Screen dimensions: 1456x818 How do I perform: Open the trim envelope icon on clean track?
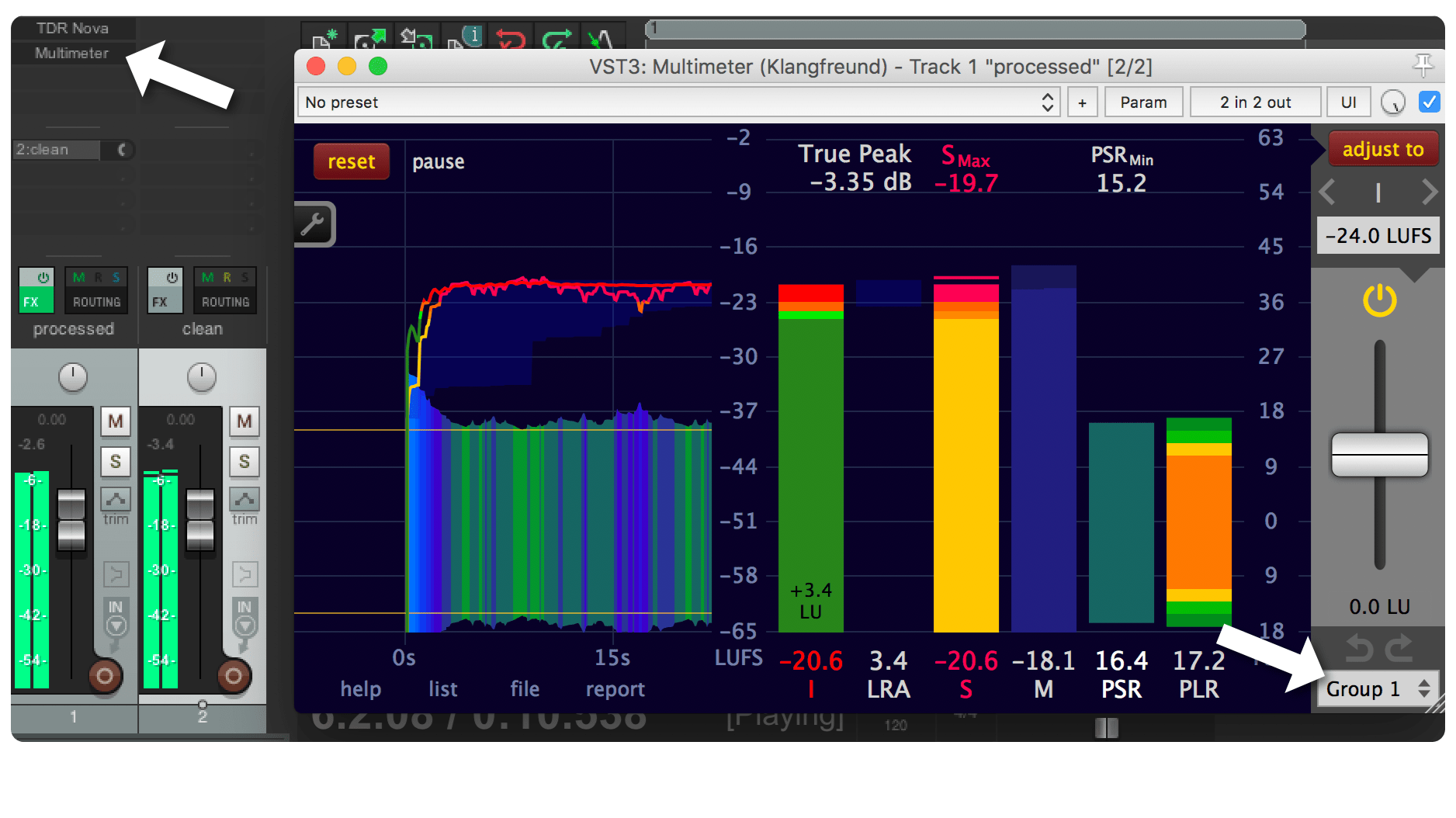click(x=244, y=499)
